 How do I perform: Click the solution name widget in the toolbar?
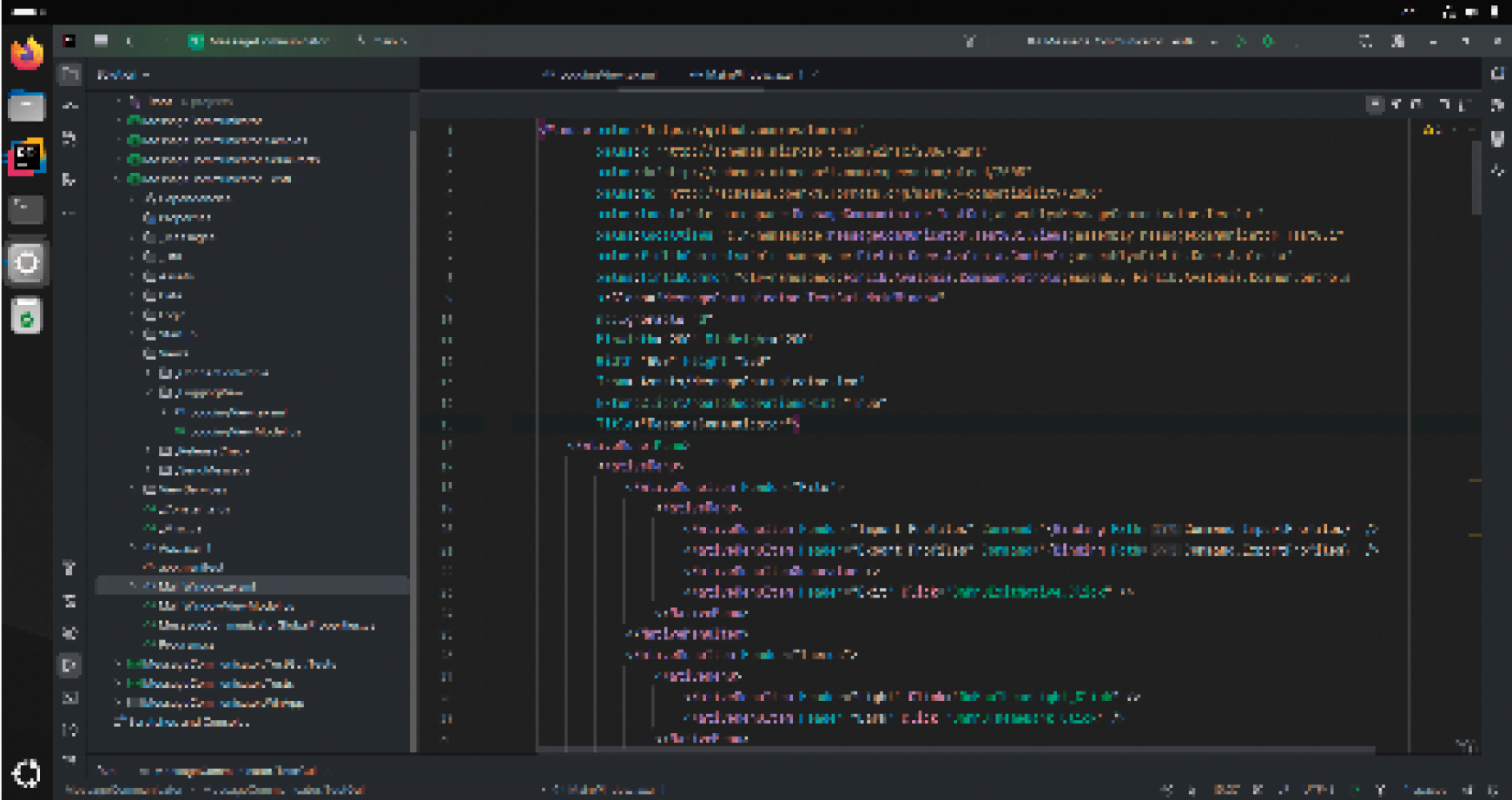(x=261, y=41)
